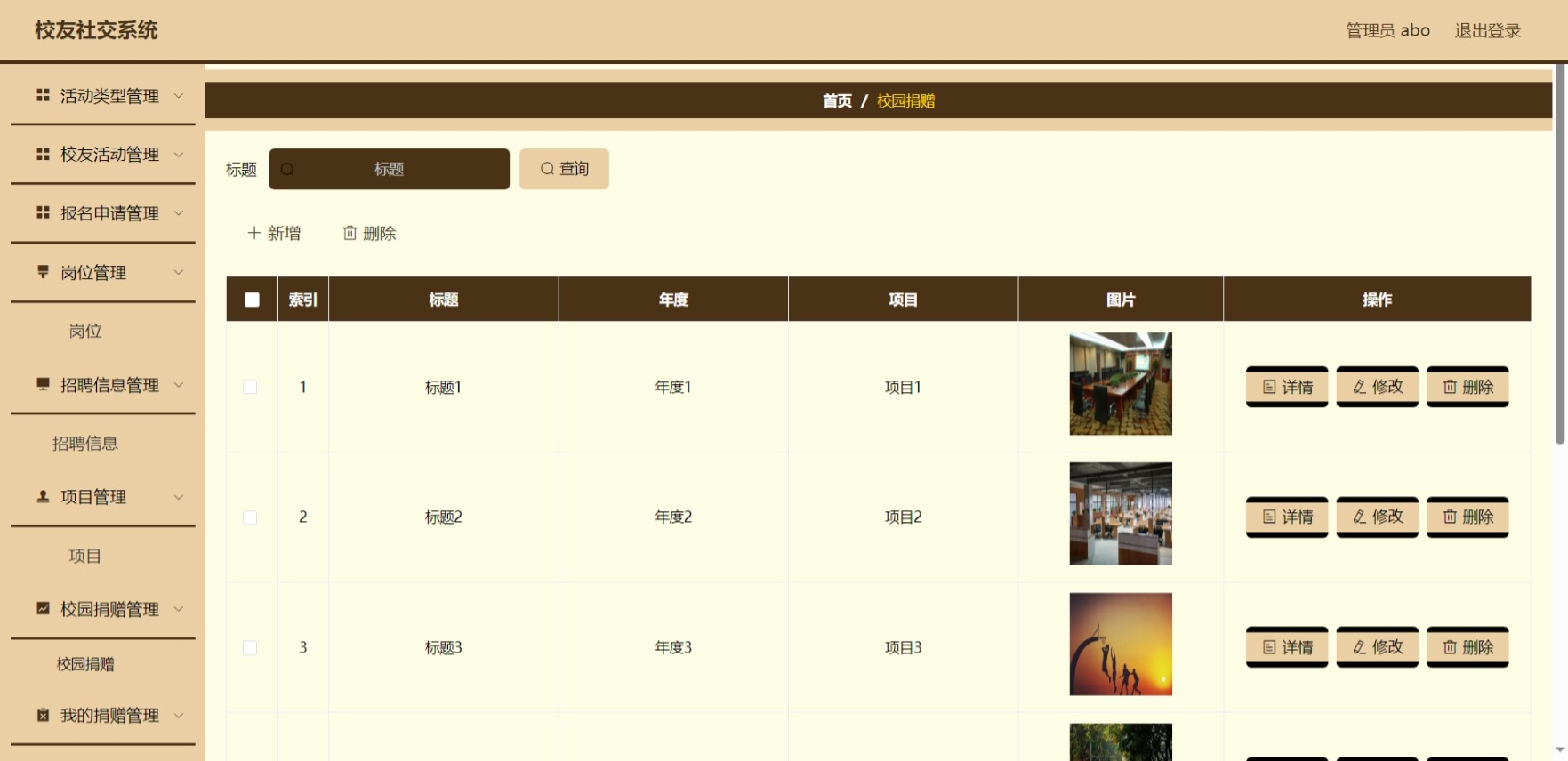Open 详情 for row 标题1
Image resolution: width=1568 pixels, height=761 pixels.
pos(1287,387)
